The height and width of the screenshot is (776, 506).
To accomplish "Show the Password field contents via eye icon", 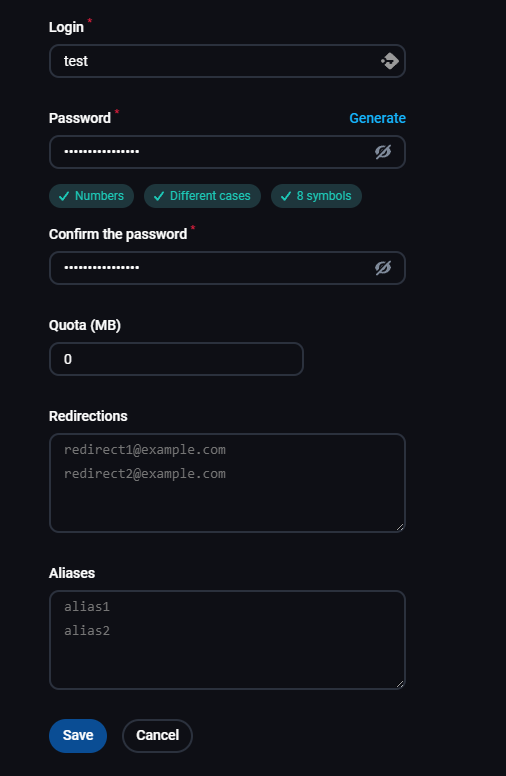I will [x=383, y=152].
